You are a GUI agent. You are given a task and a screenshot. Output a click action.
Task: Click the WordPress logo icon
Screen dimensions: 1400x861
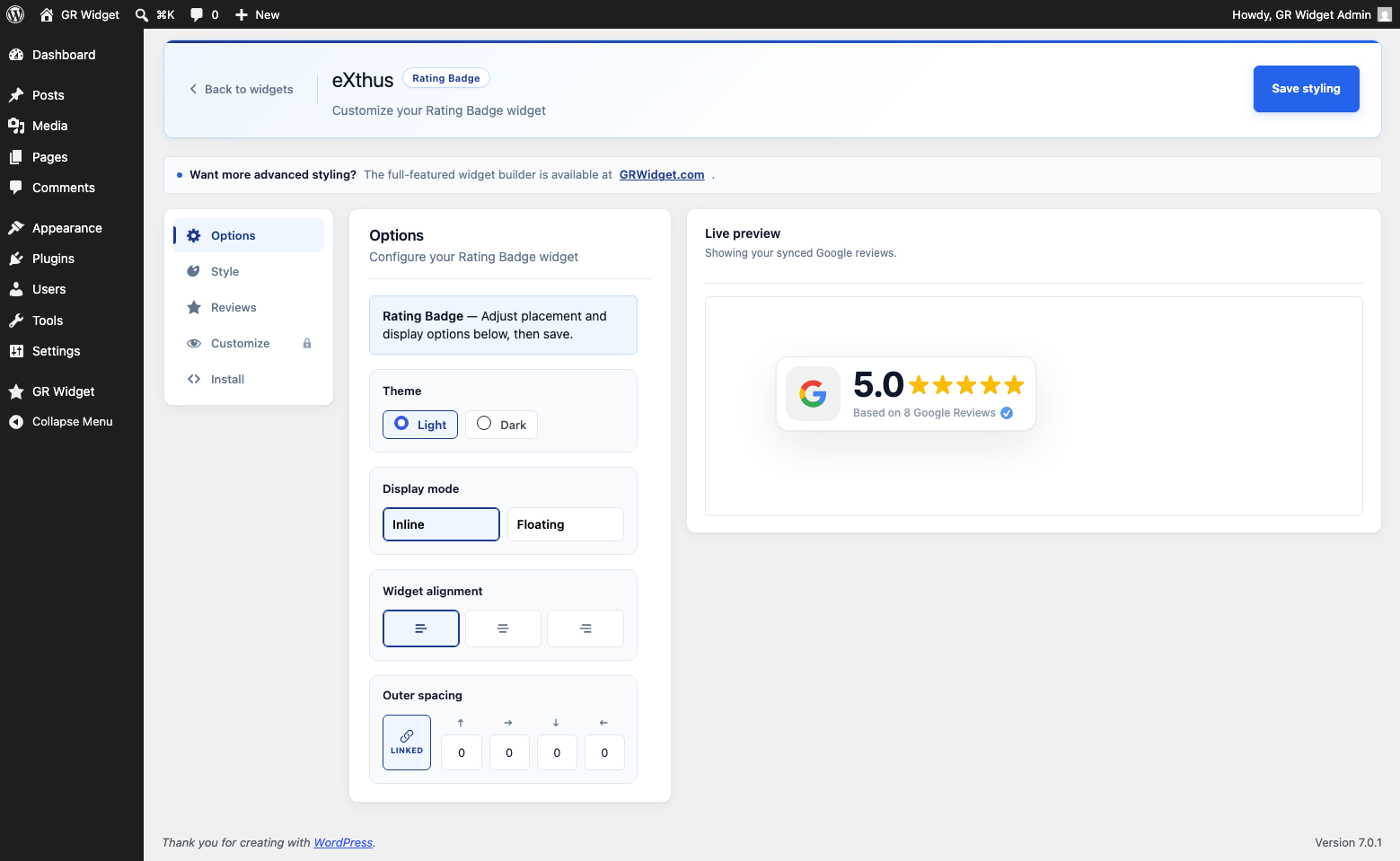15,14
